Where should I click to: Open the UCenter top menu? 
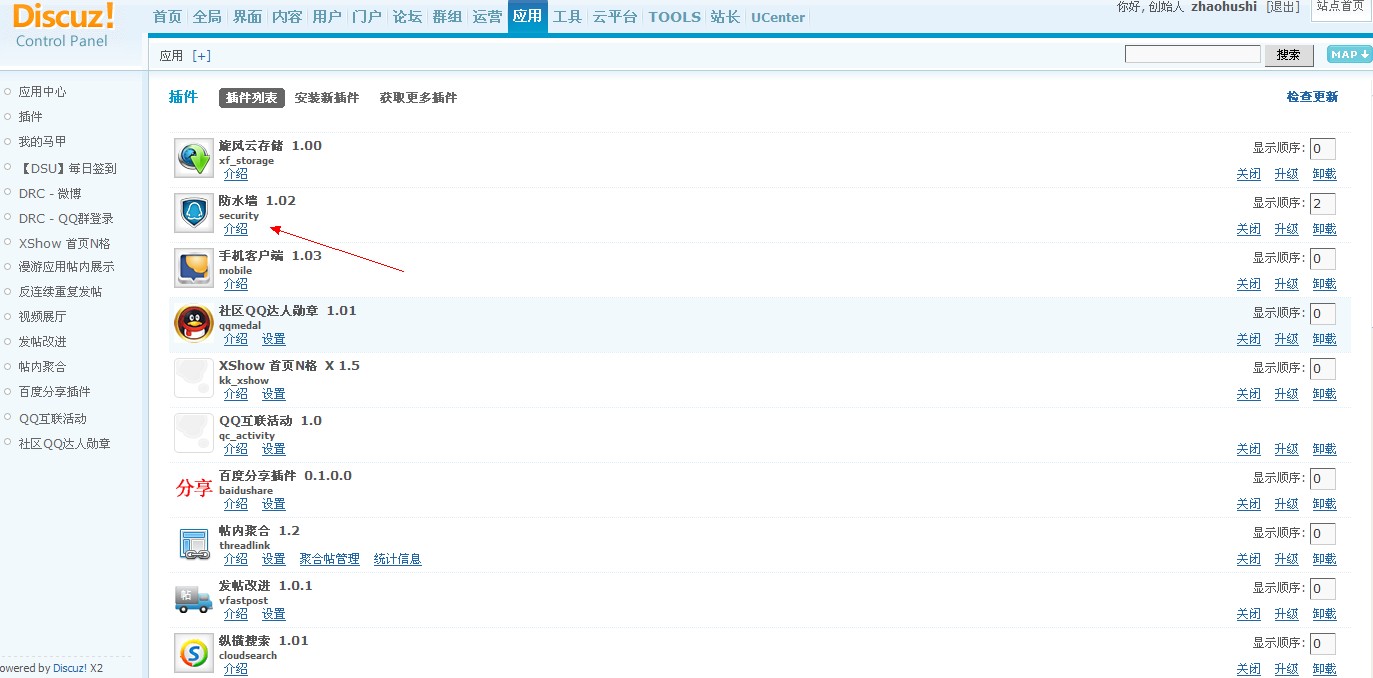coord(778,17)
